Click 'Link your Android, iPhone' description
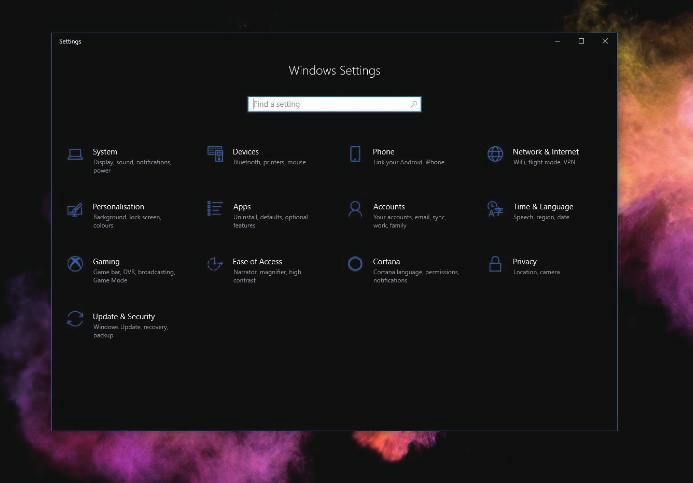The height and width of the screenshot is (483, 693). tap(409, 163)
